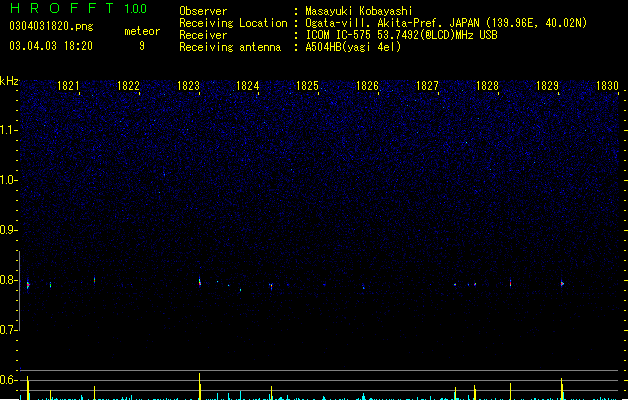
Task: Click the 0304031820.png filename
Action: (51, 26)
